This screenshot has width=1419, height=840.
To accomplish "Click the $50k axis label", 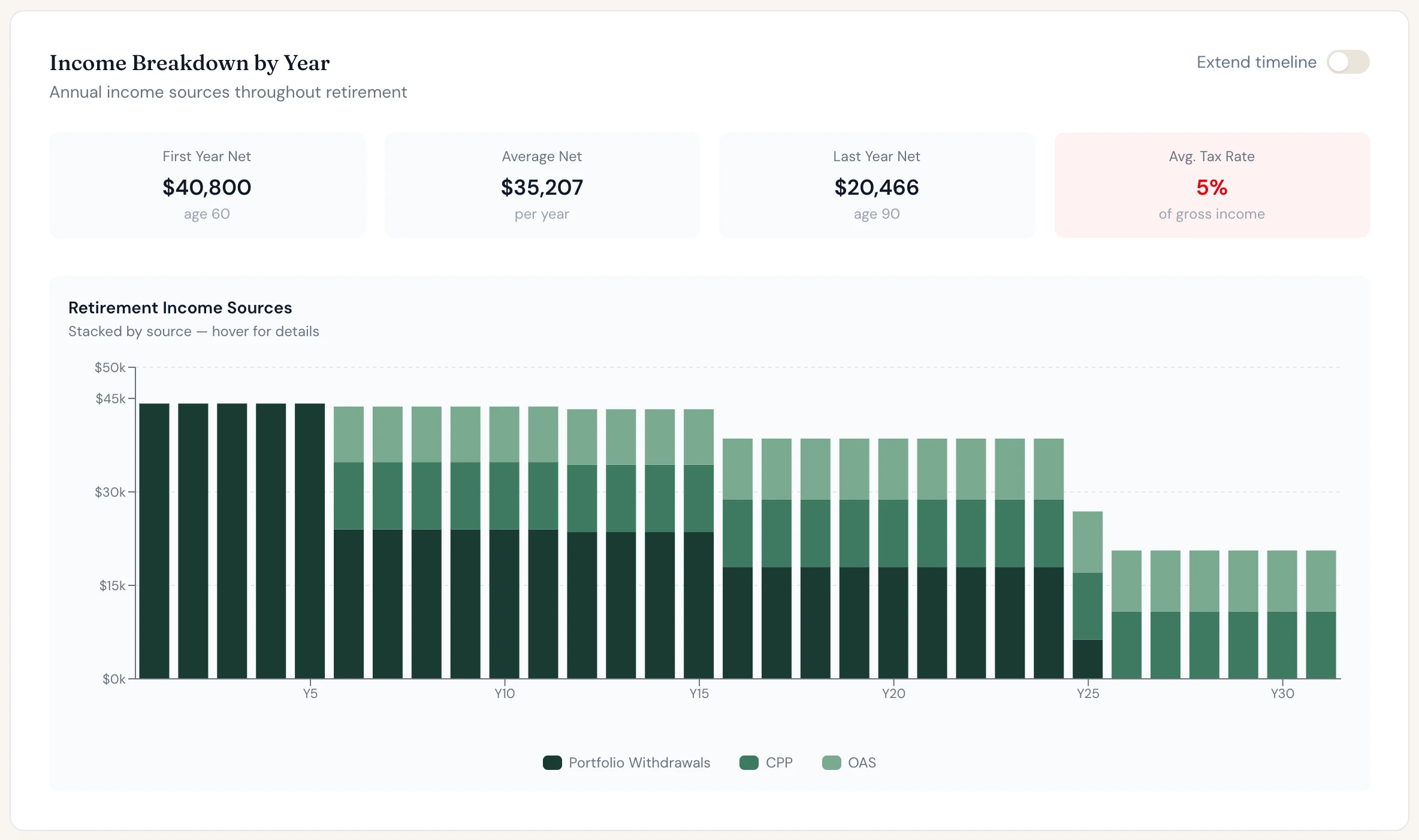I will (x=110, y=367).
